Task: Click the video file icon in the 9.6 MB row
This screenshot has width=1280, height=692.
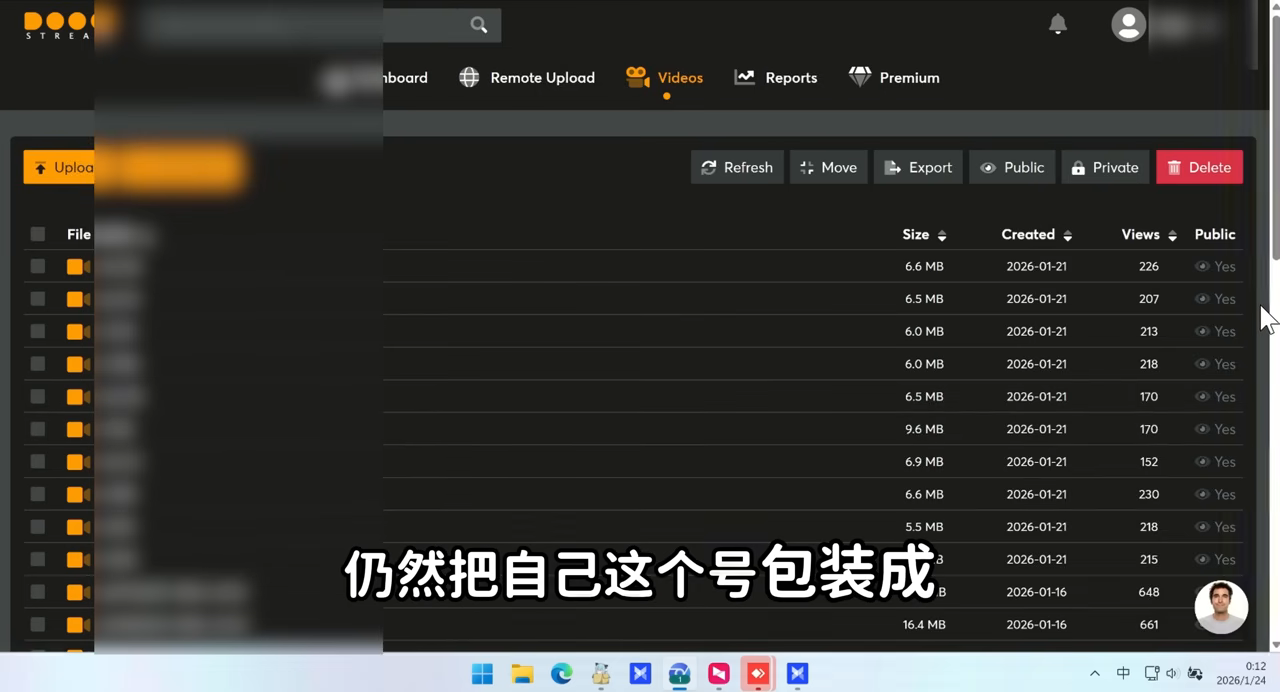Action: [78, 429]
